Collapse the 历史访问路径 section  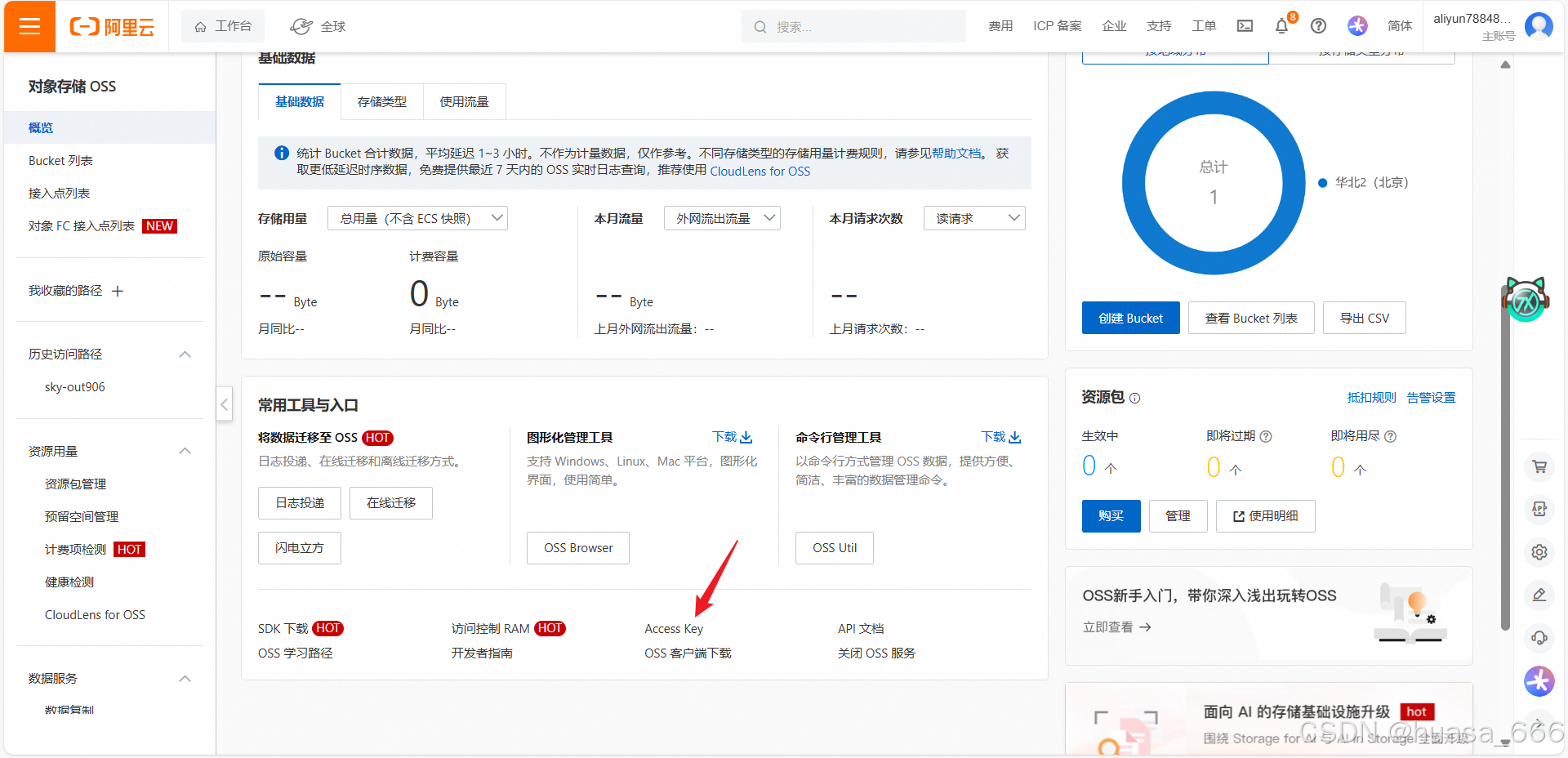pos(185,354)
